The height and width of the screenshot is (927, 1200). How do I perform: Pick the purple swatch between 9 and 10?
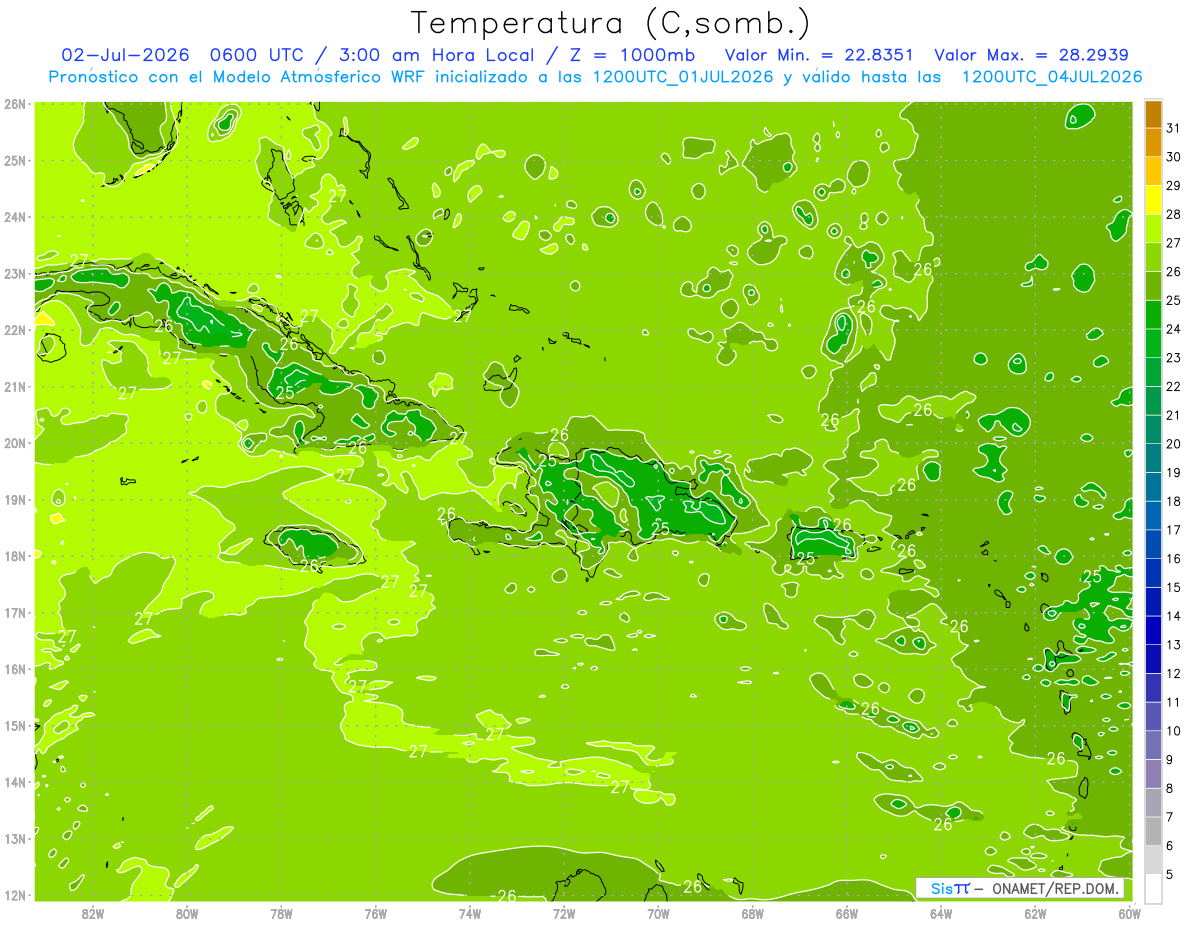(1153, 745)
